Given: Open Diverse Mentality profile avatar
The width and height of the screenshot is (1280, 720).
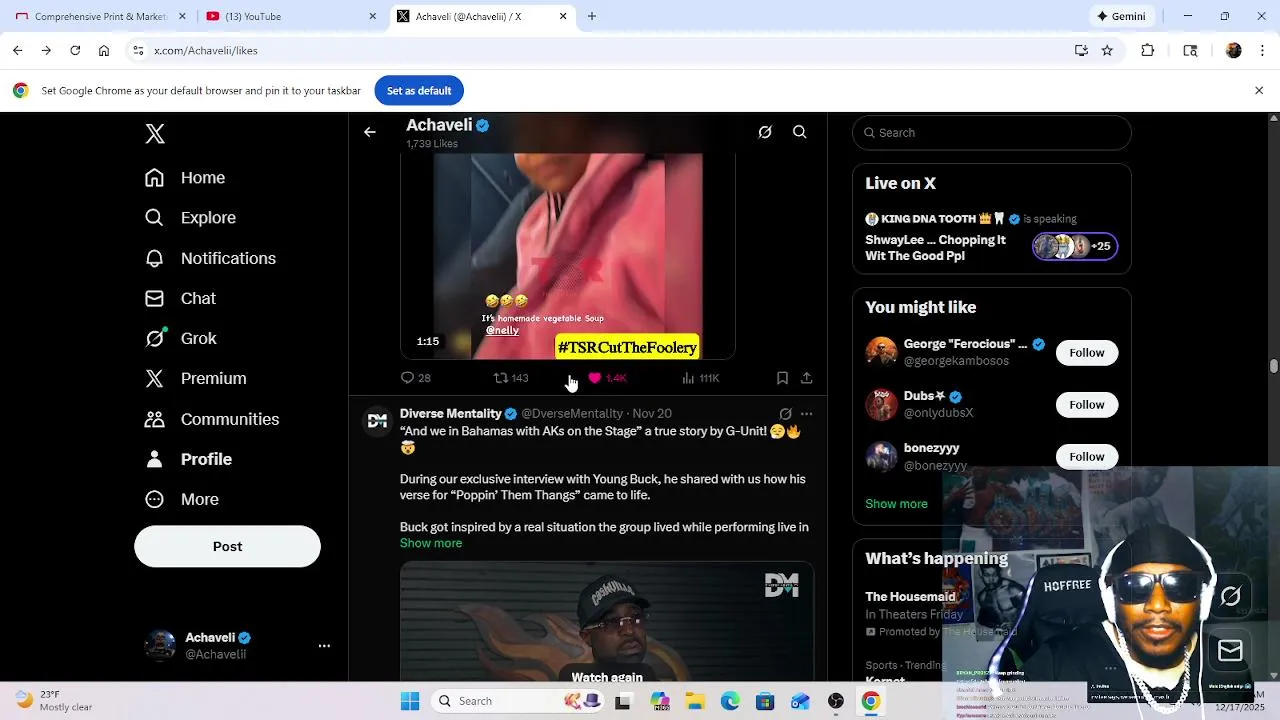Looking at the screenshot, I should [377, 421].
